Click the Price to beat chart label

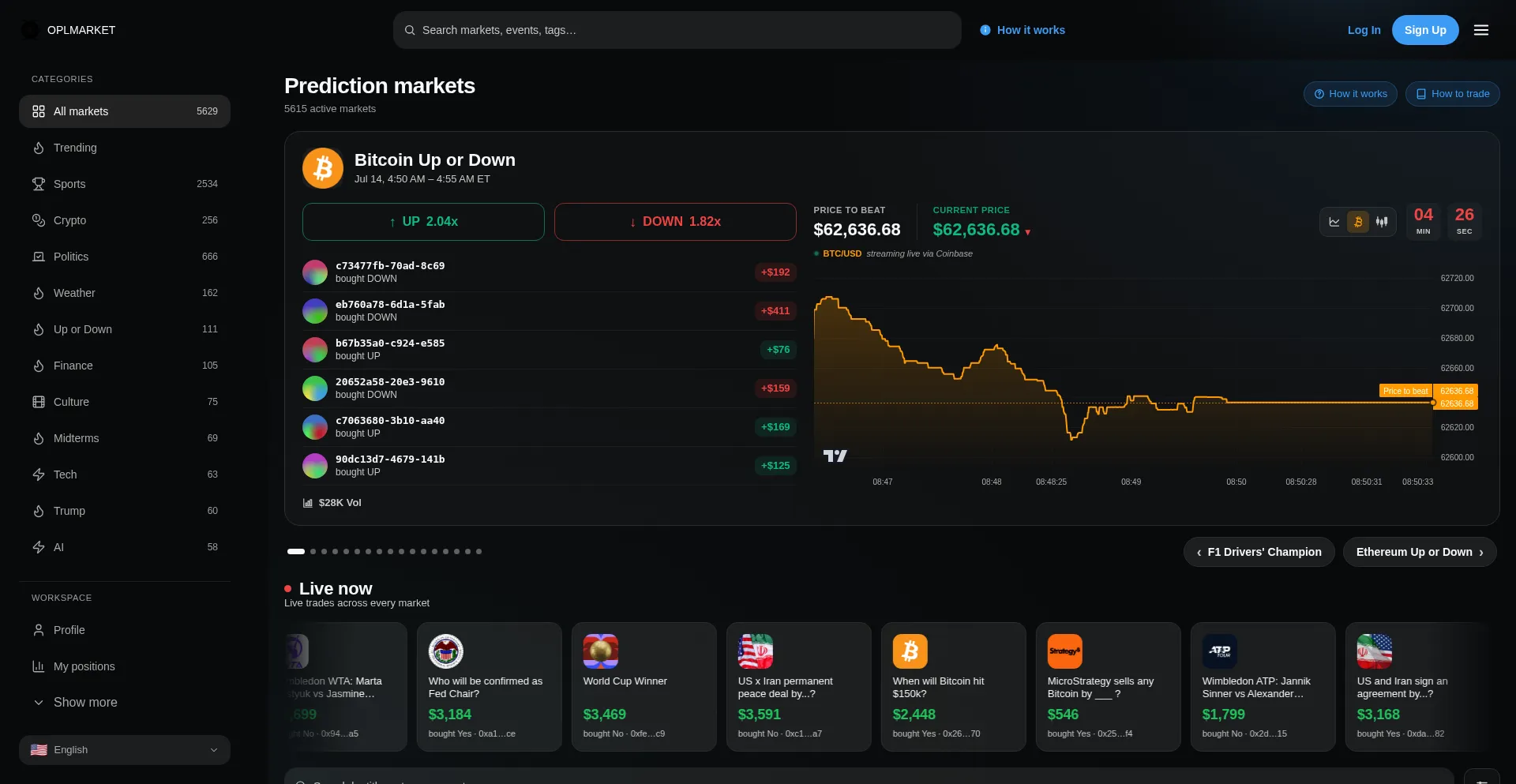1405,391
